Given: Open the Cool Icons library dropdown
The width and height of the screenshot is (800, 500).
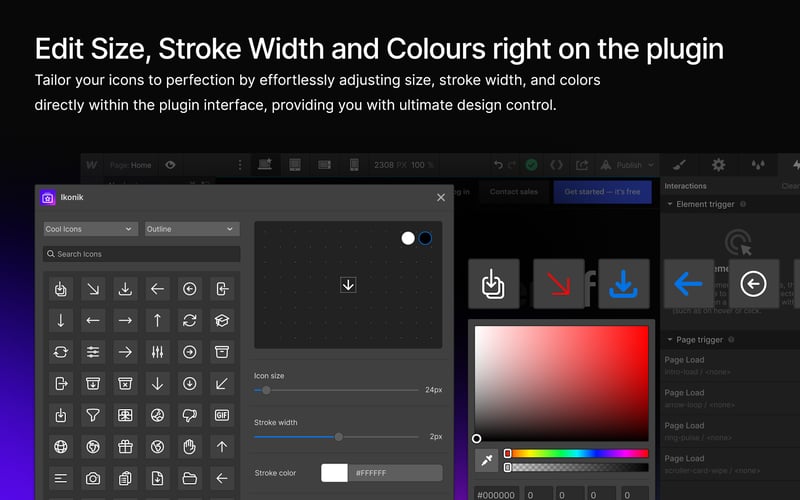Looking at the screenshot, I should (x=90, y=229).
